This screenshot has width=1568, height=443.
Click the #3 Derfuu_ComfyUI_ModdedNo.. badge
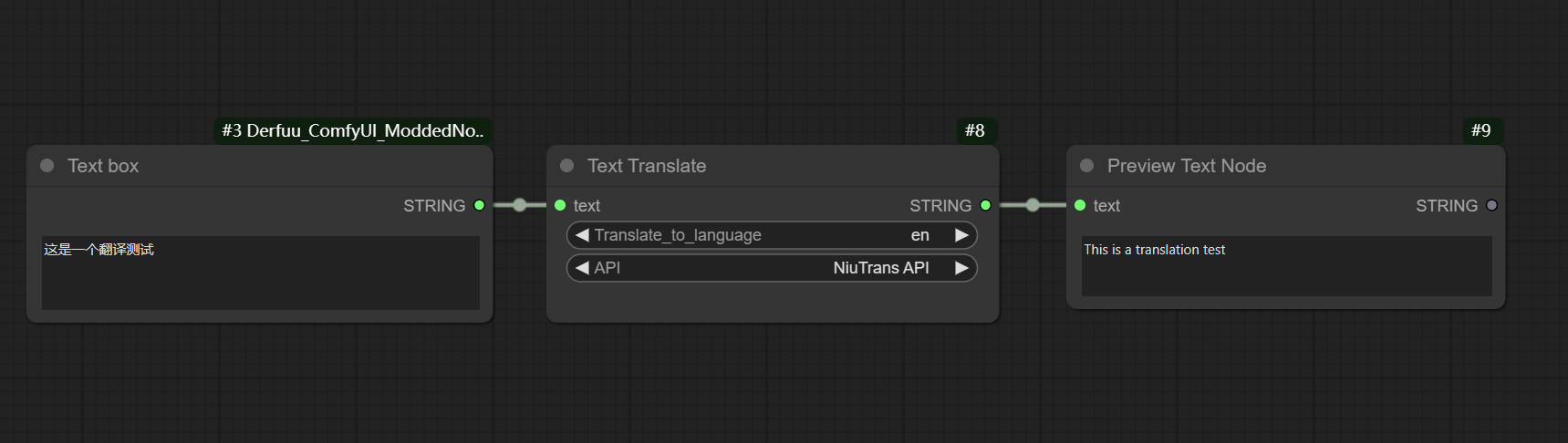click(x=353, y=130)
